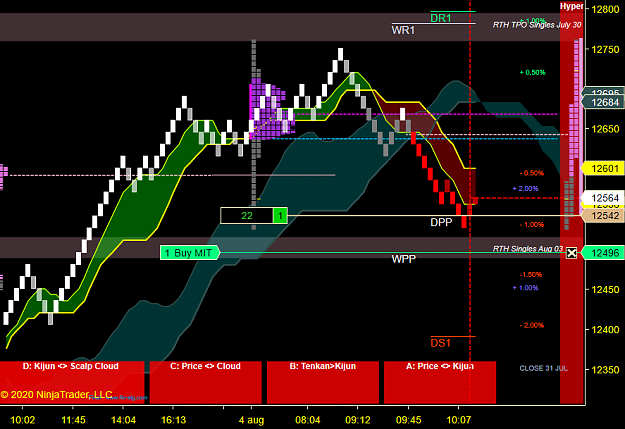Click the CLOSE 31 JUL label

(544, 368)
